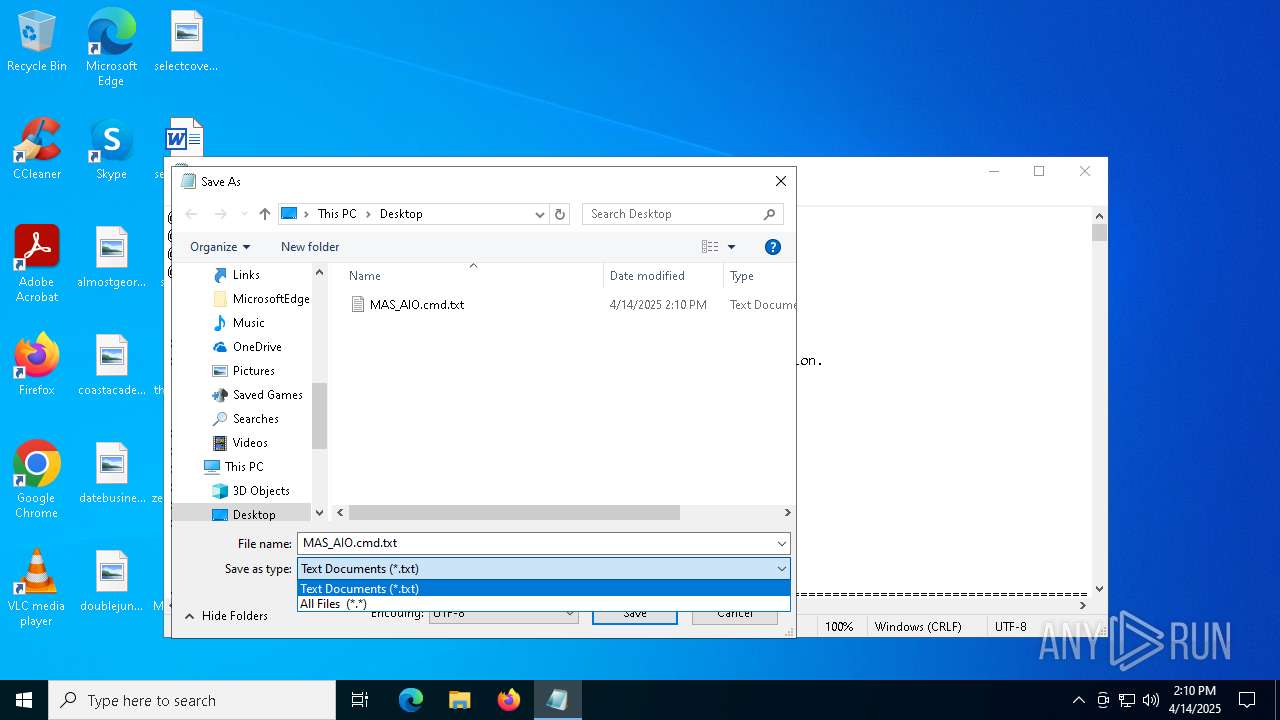1280x720 pixels.
Task: Select the doublejun... image file on desktop
Action: [111, 582]
